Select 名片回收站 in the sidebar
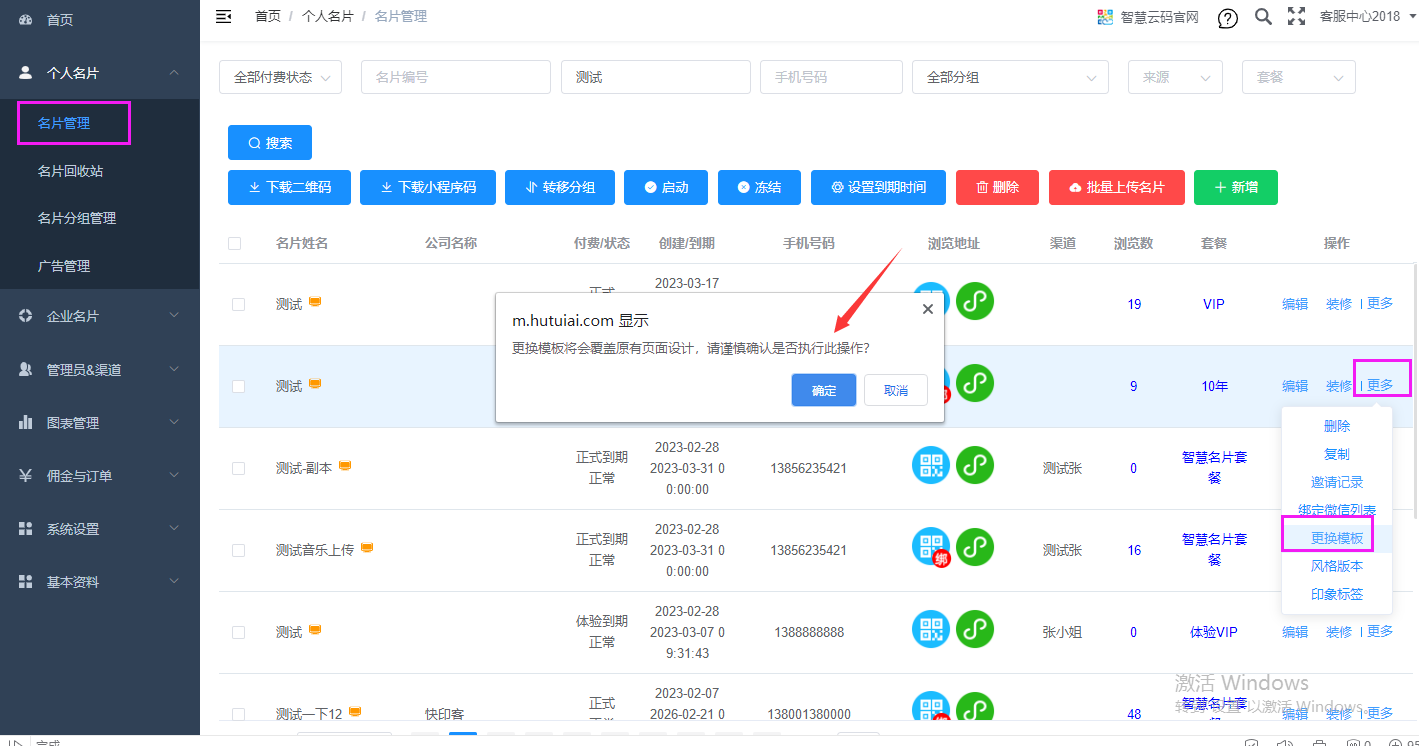Image resolution: width=1419 pixels, height=746 pixels. [x=70, y=171]
